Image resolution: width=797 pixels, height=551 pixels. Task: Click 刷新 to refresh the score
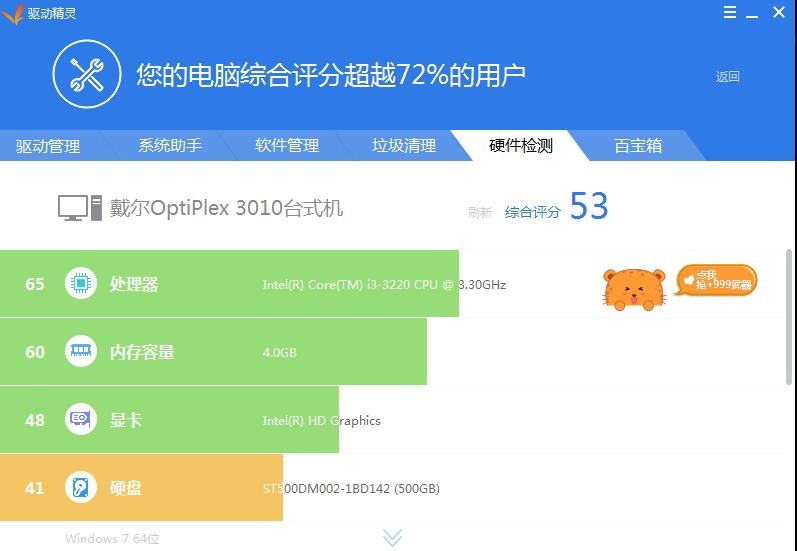(x=479, y=212)
